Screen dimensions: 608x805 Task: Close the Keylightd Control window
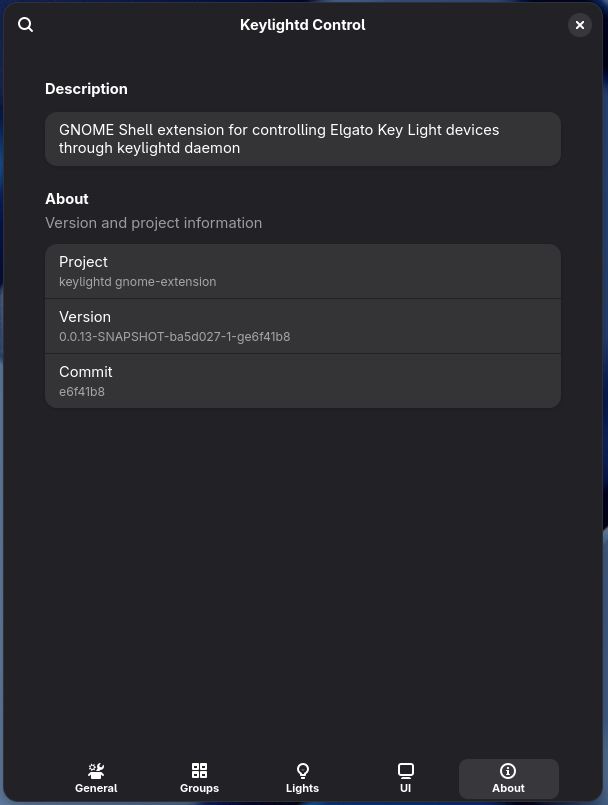tap(580, 24)
